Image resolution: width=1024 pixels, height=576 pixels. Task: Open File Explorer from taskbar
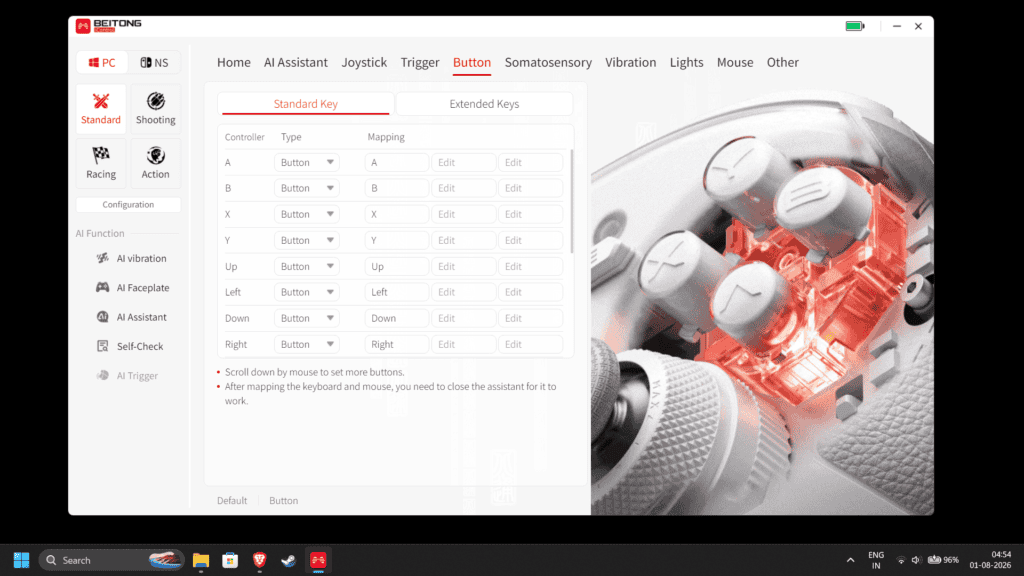200,560
